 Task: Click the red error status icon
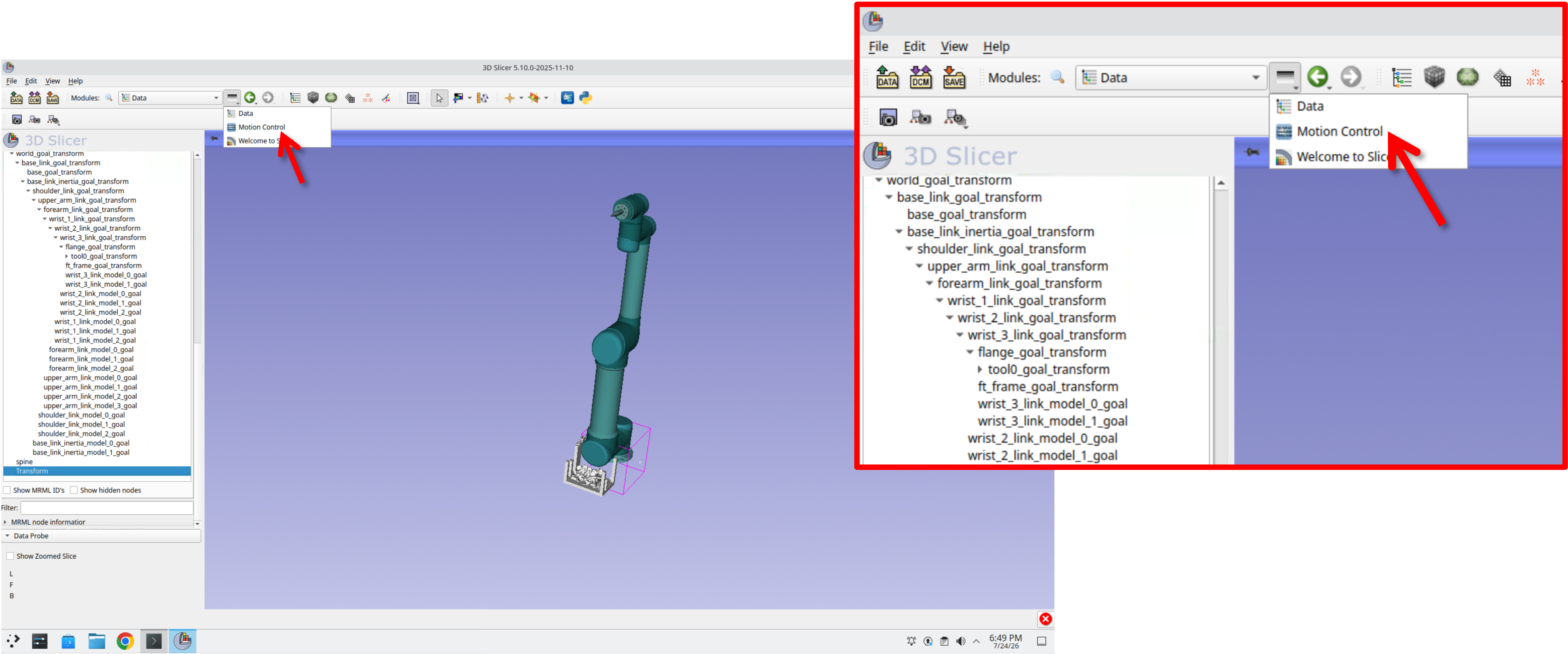(x=1045, y=619)
